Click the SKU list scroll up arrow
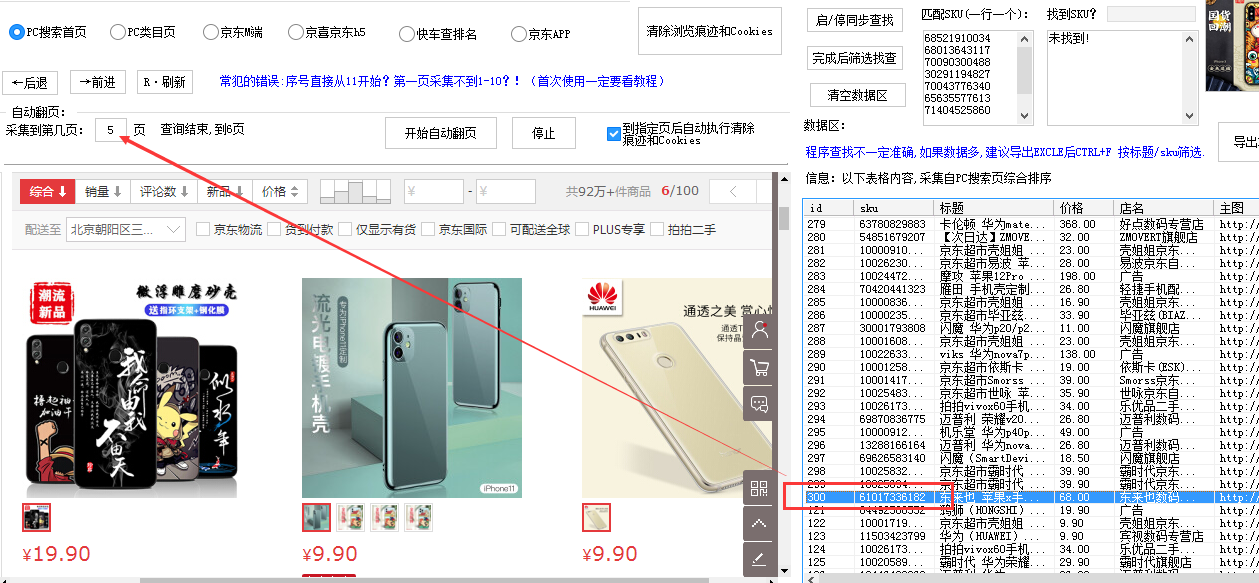The width and height of the screenshot is (1259, 583). (x=1025, y=38)
